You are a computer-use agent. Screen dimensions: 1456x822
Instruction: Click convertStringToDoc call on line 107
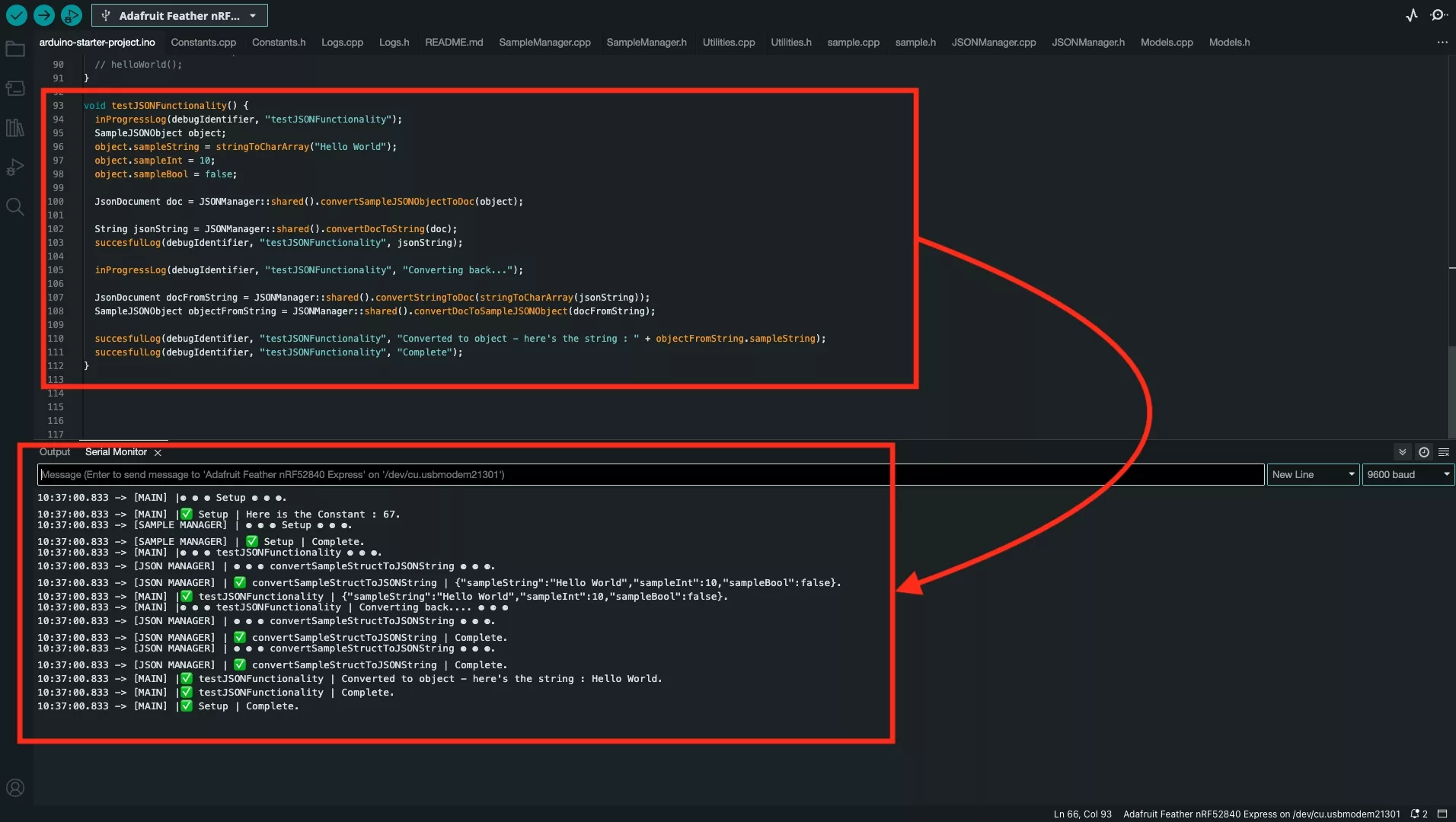[x=423, y=298]
